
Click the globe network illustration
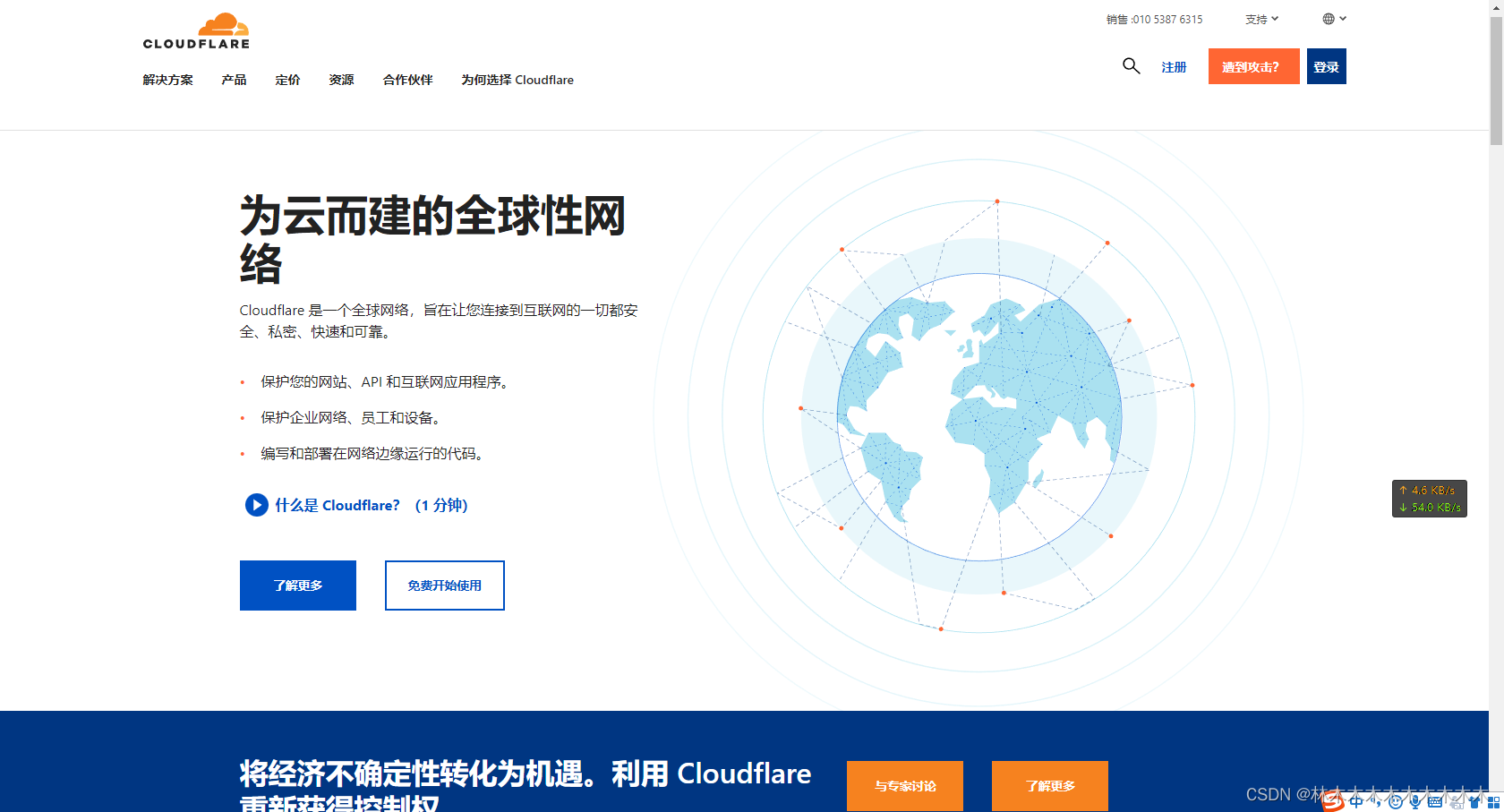pyautogui.click(x=979, y=416)
